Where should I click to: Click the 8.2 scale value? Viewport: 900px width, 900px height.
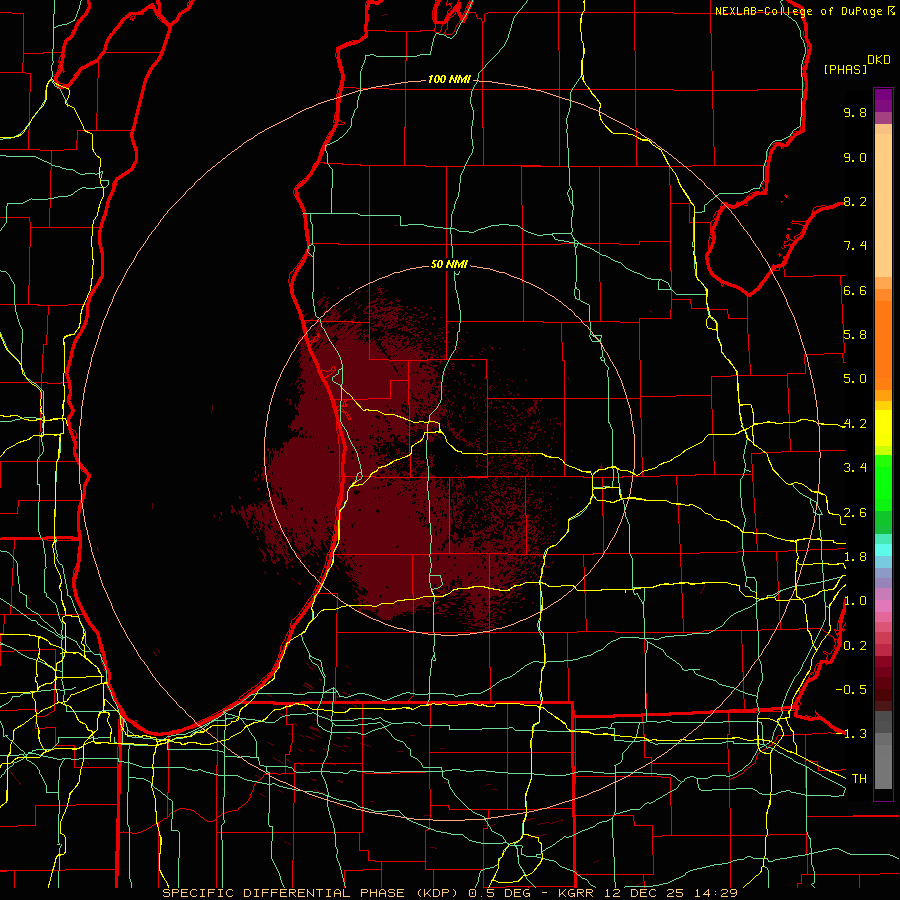click(855, 201)
